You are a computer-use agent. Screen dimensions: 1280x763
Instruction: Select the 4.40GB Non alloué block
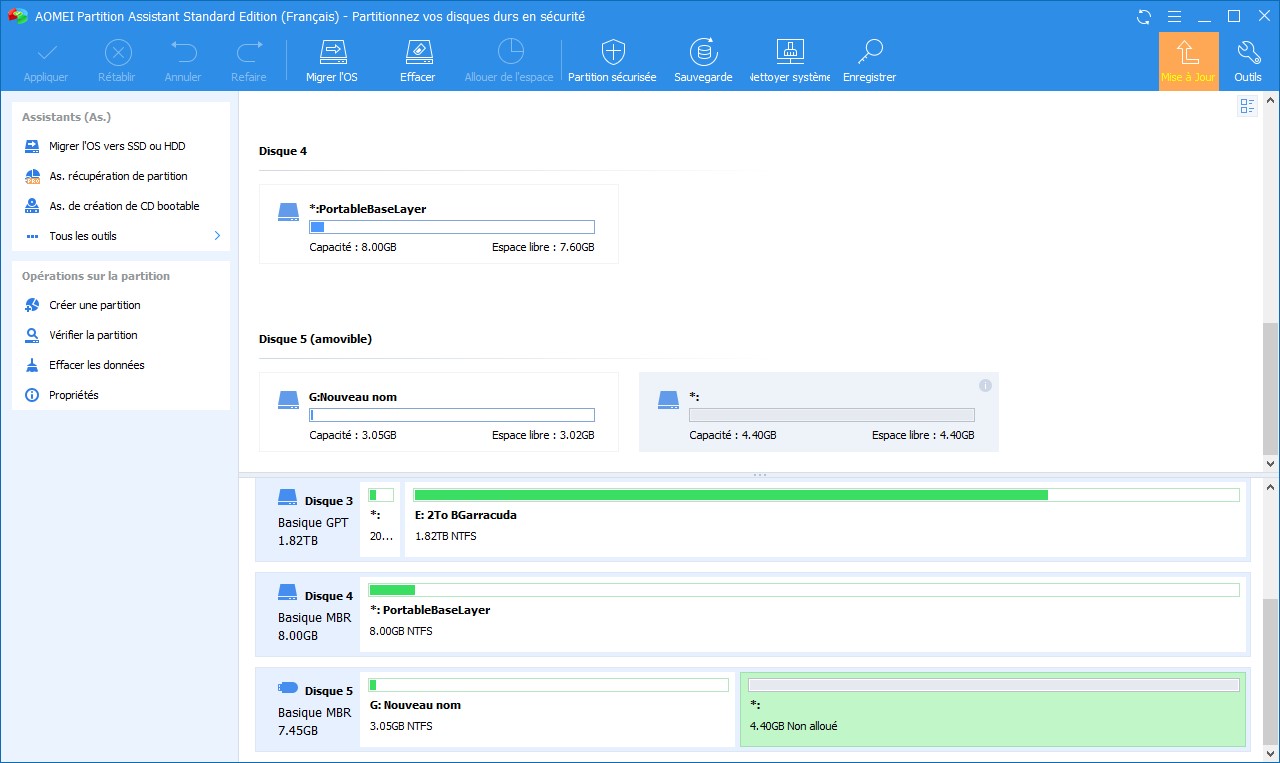[993, 708]
